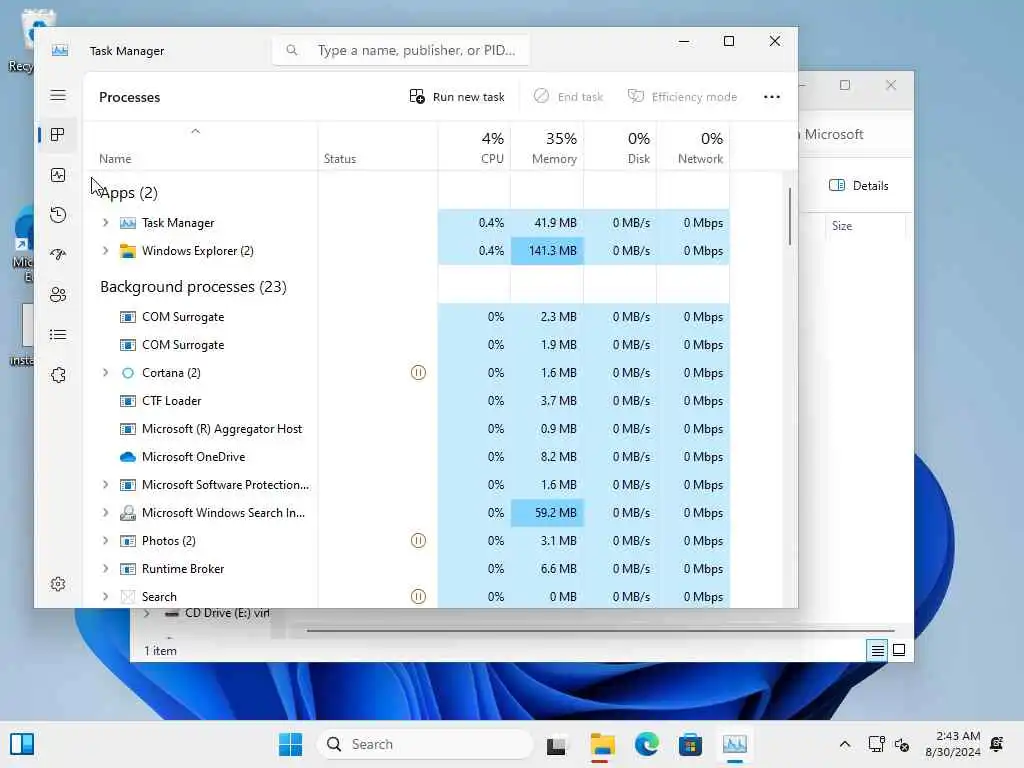The height and width of the screenshot is (768, 1024).
Task: Click the processes list vertical scrollbar
Action: point(790,216)
